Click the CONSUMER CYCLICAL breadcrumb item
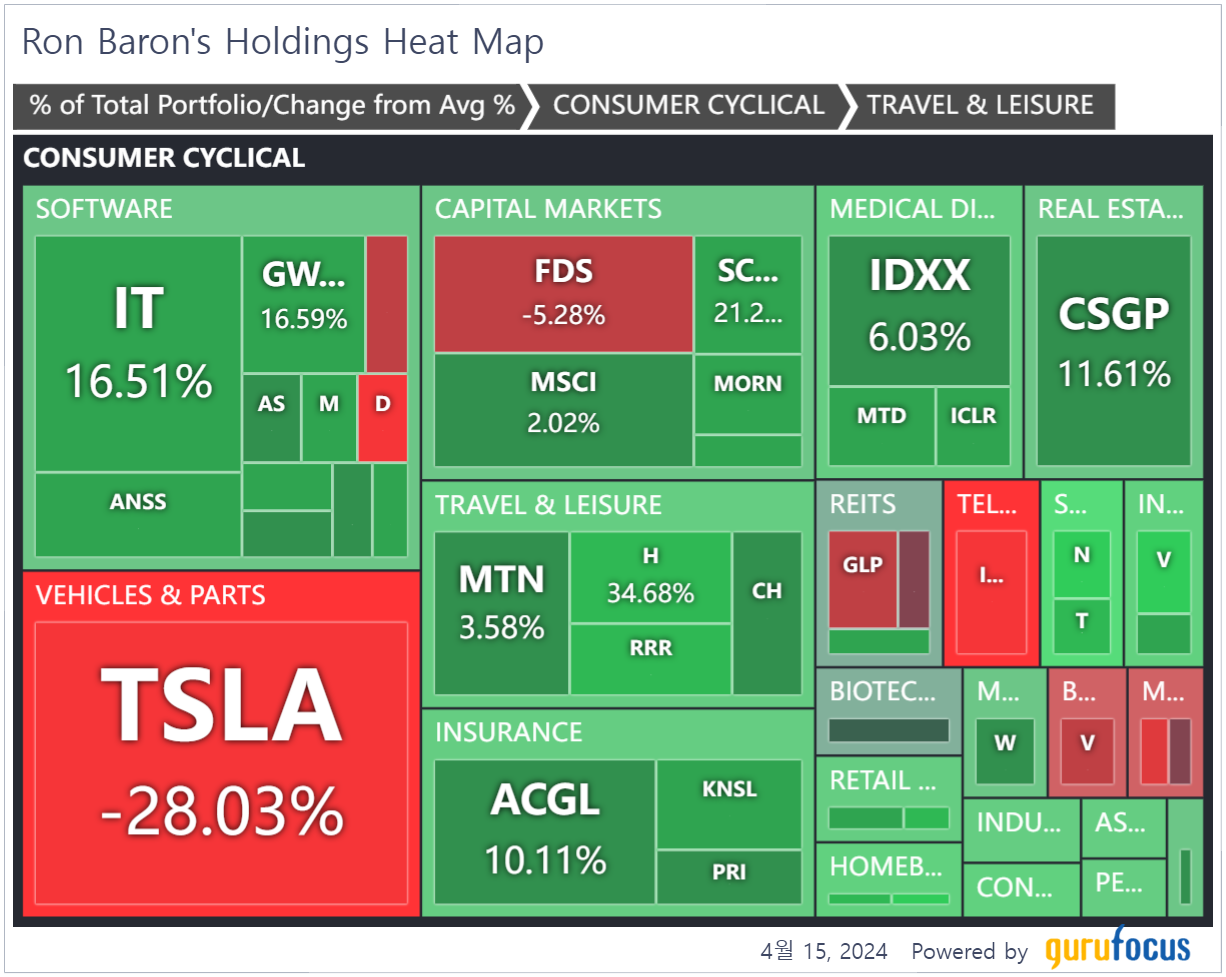Image resolution: width=1226 pixels, height=977 pixels. pos(688,106)
